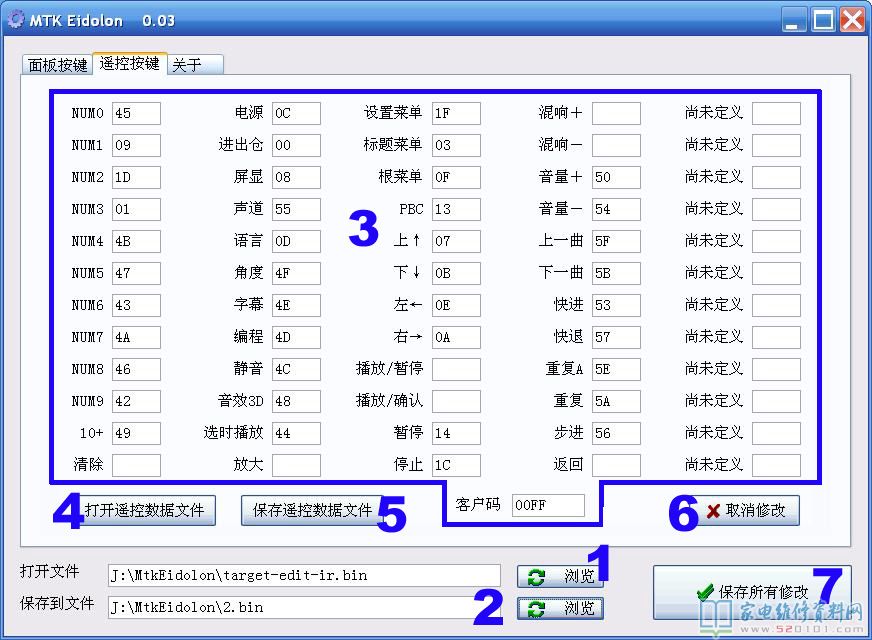Select the 10+ code field
Screen dimensions: 872x640
(x=136, y=433)
